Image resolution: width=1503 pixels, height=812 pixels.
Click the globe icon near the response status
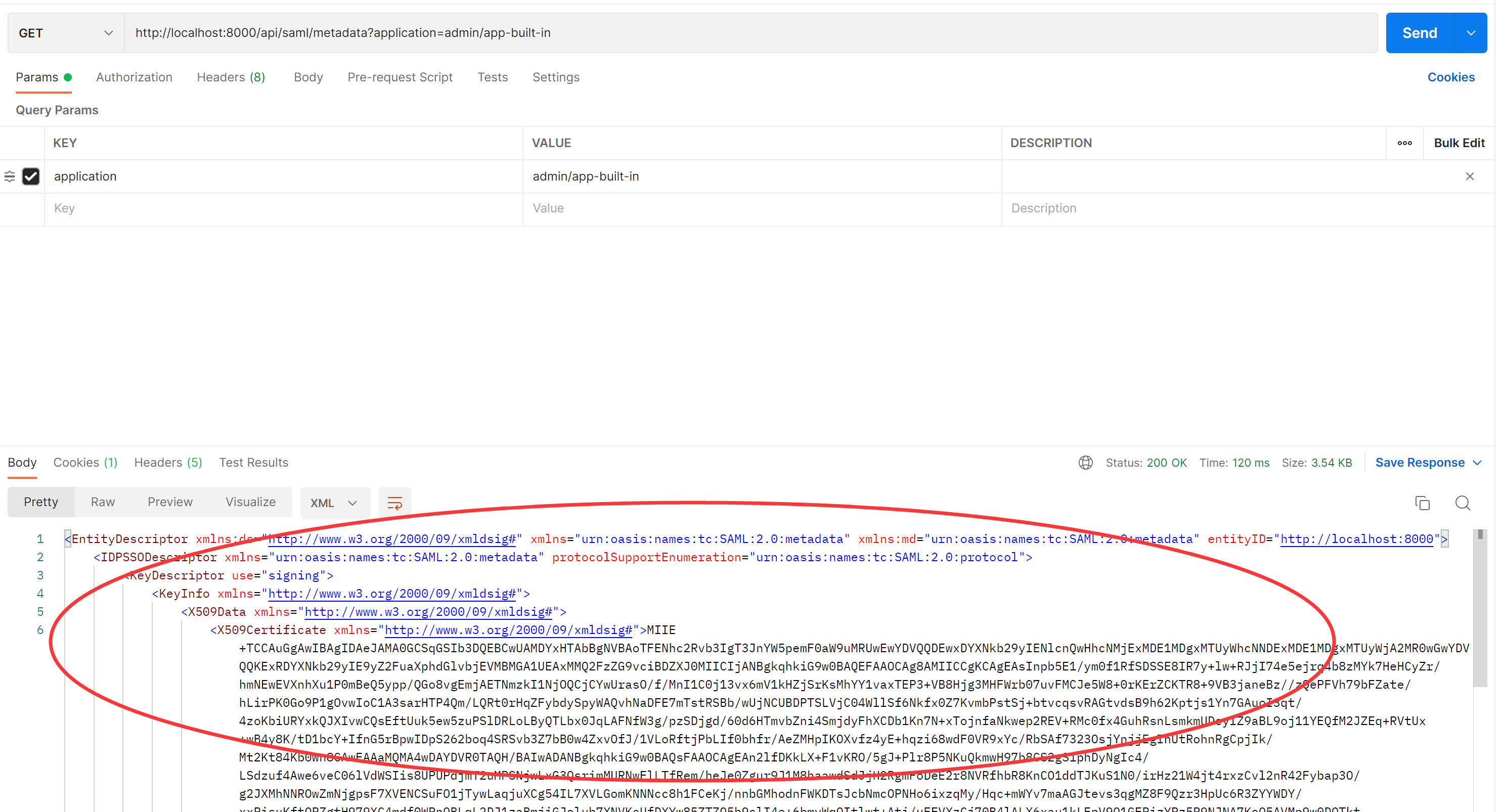[1085, 463]
